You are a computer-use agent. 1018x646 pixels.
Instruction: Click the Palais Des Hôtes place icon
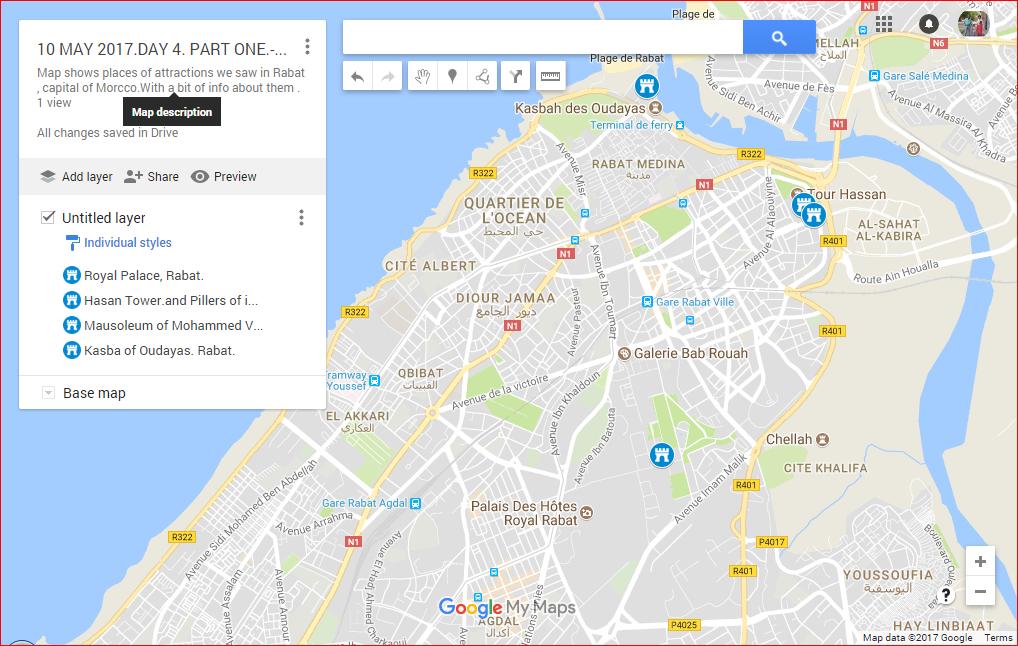click(586, 513)
